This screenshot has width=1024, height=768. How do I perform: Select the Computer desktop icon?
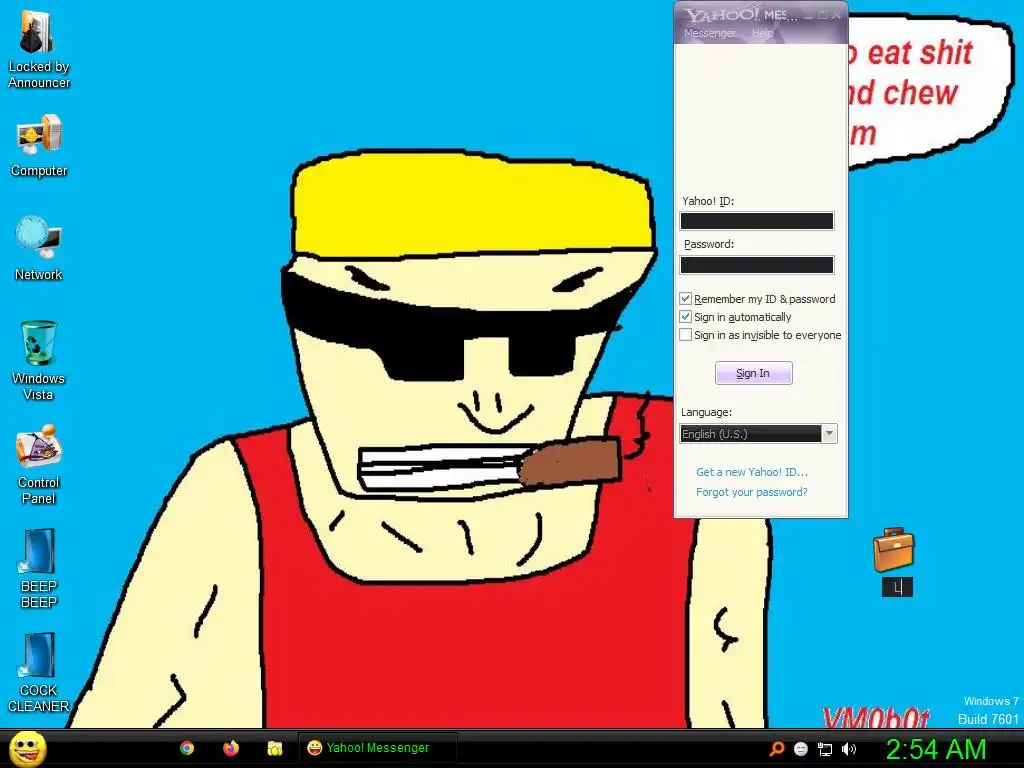point(39,146)
